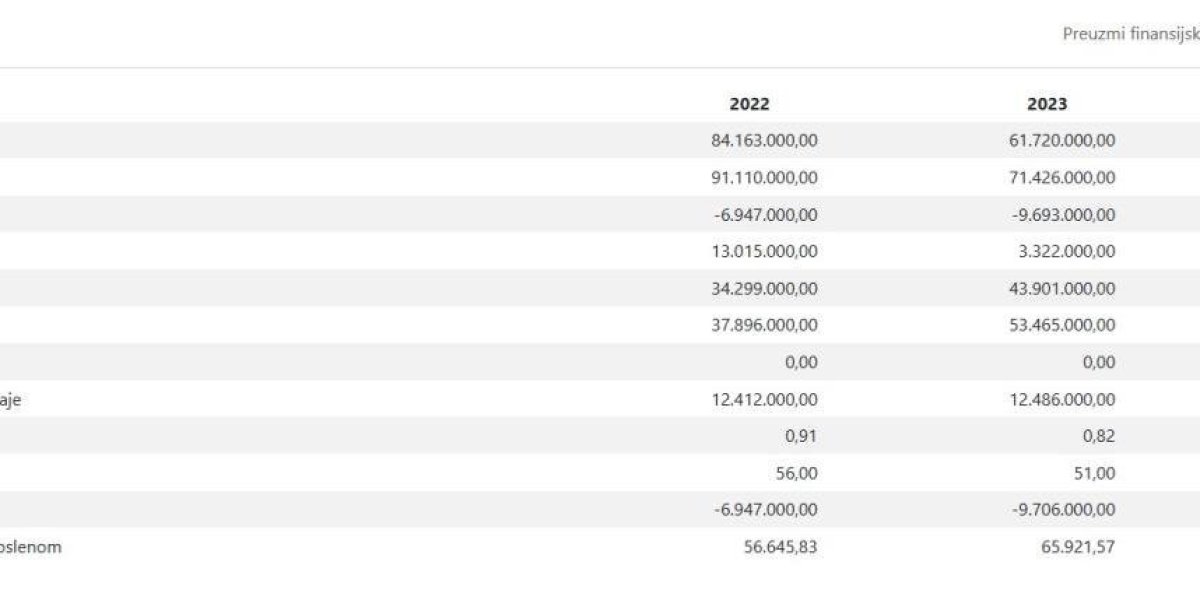
Task: Select the 65.921,57 cell
Action: tap(1076, 547)
